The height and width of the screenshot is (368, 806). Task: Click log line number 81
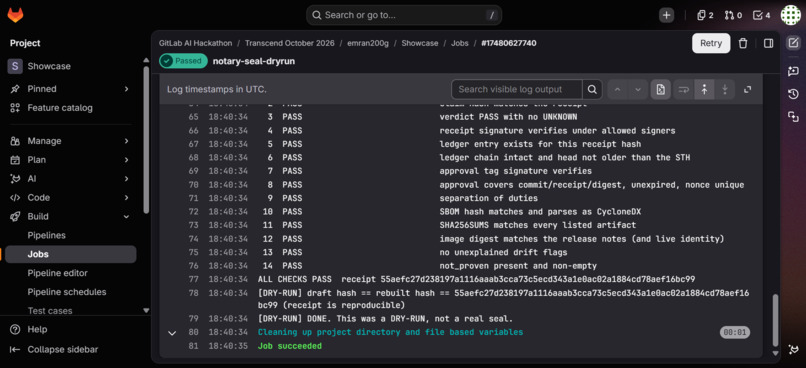[193, 346]
